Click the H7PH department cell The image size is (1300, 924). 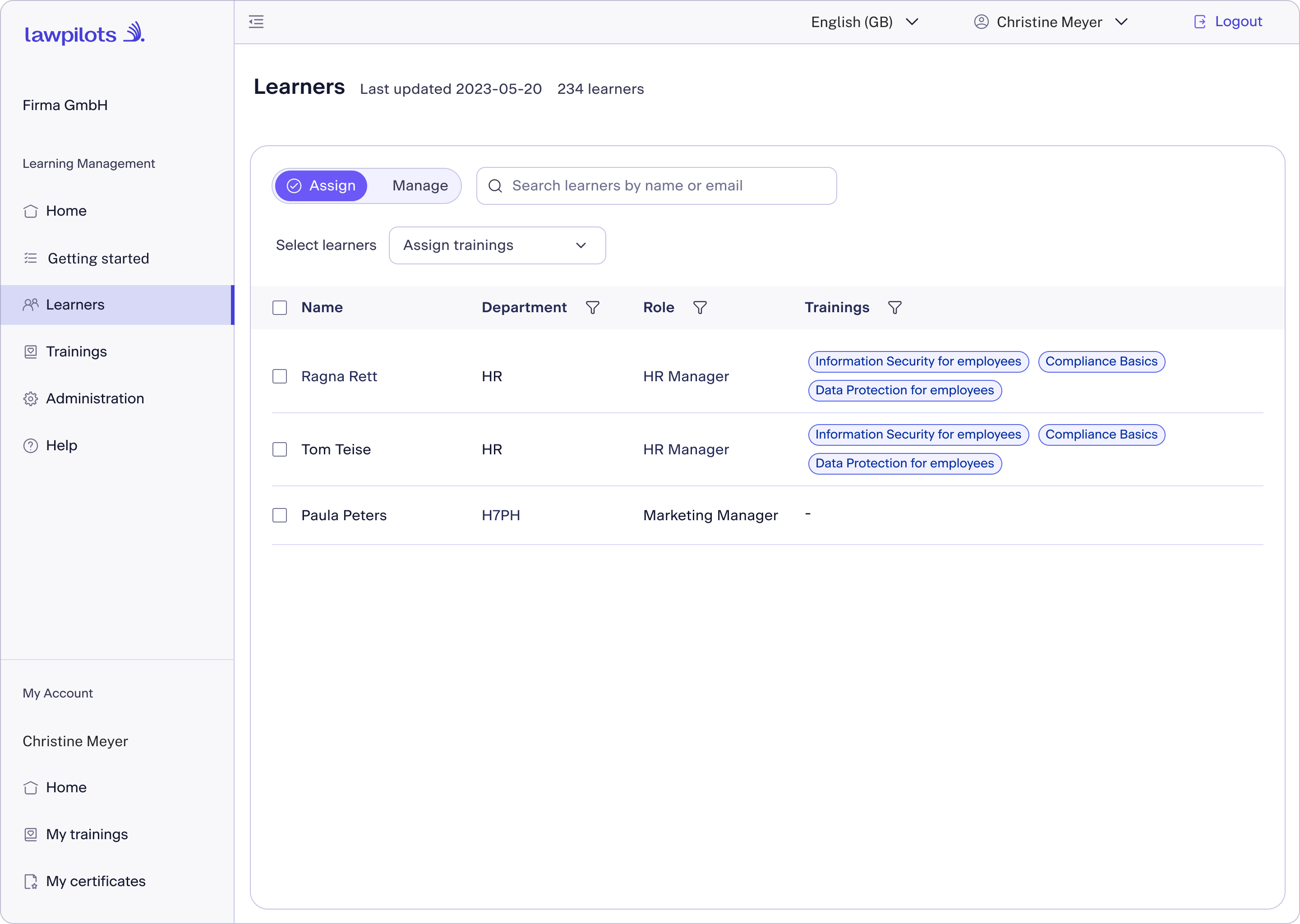click(500, 516)
